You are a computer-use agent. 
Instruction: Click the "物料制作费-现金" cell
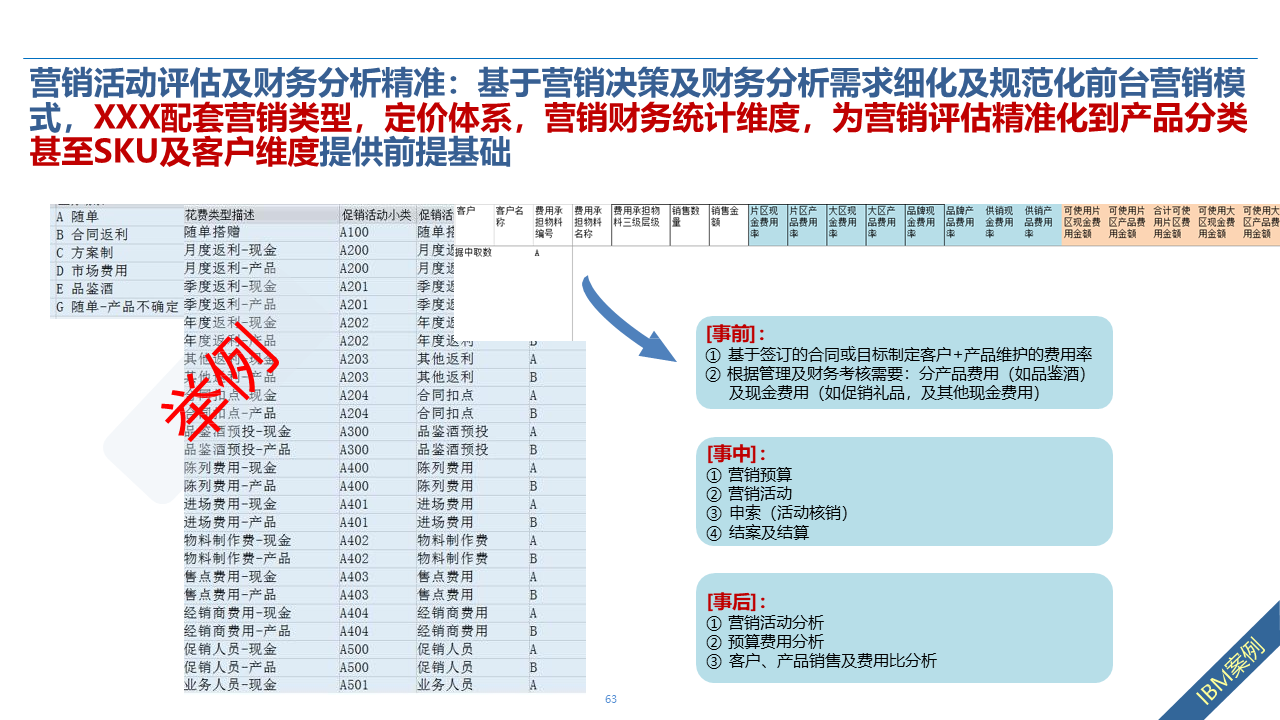[260, 540]
